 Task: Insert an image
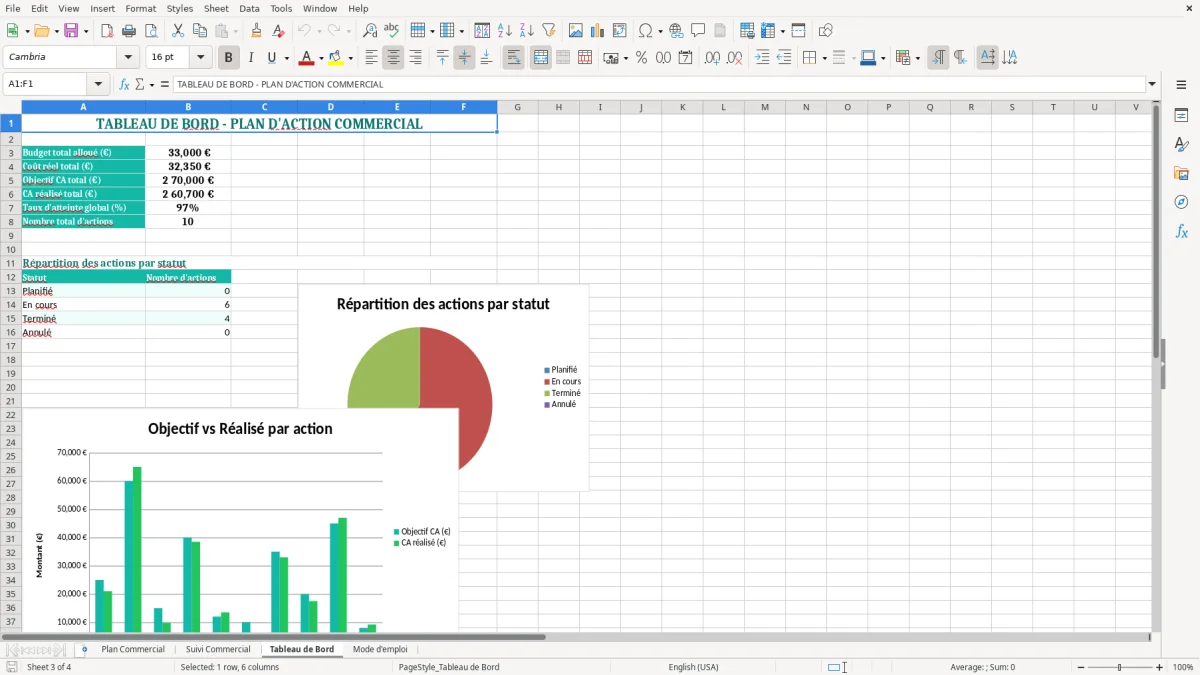pyautogui.click(x=576, y=31)
